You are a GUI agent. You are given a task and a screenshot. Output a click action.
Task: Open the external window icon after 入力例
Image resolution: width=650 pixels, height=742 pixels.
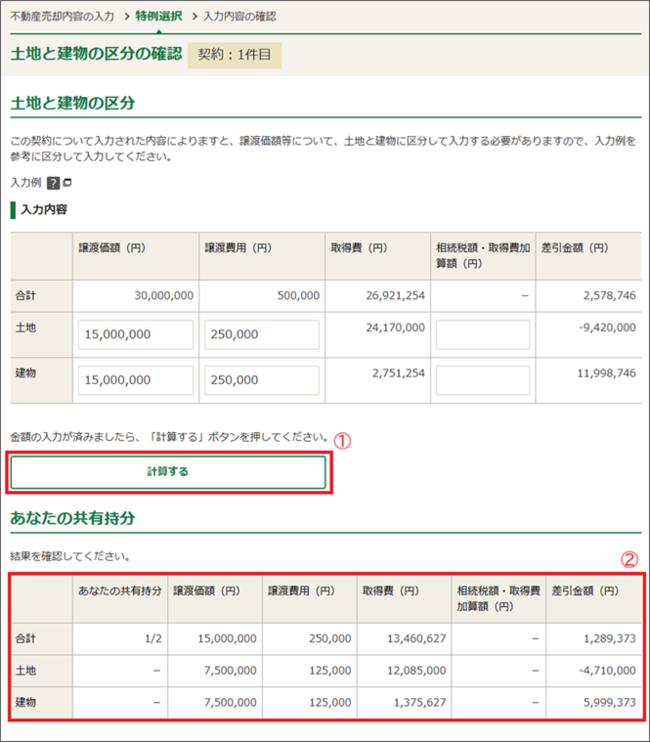[x=68, y=184]
